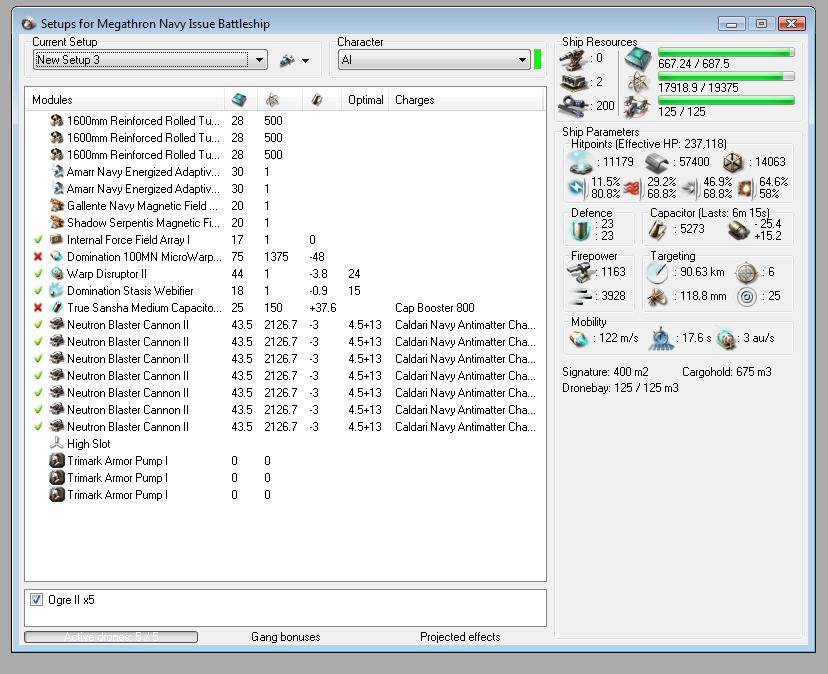Toggle Warp Disruptor II active checkmark
The image size is (828, 674).
38,274
